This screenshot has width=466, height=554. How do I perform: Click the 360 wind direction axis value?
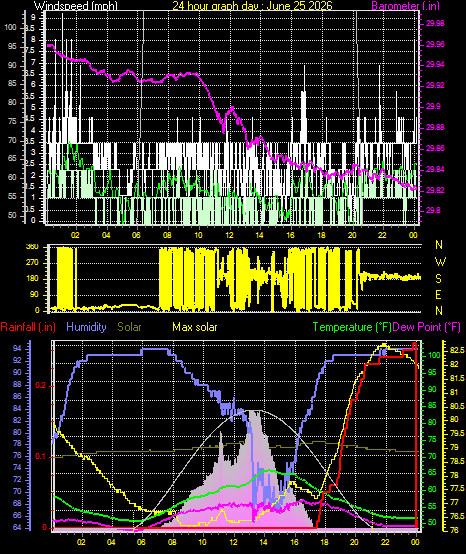(32, 247)
